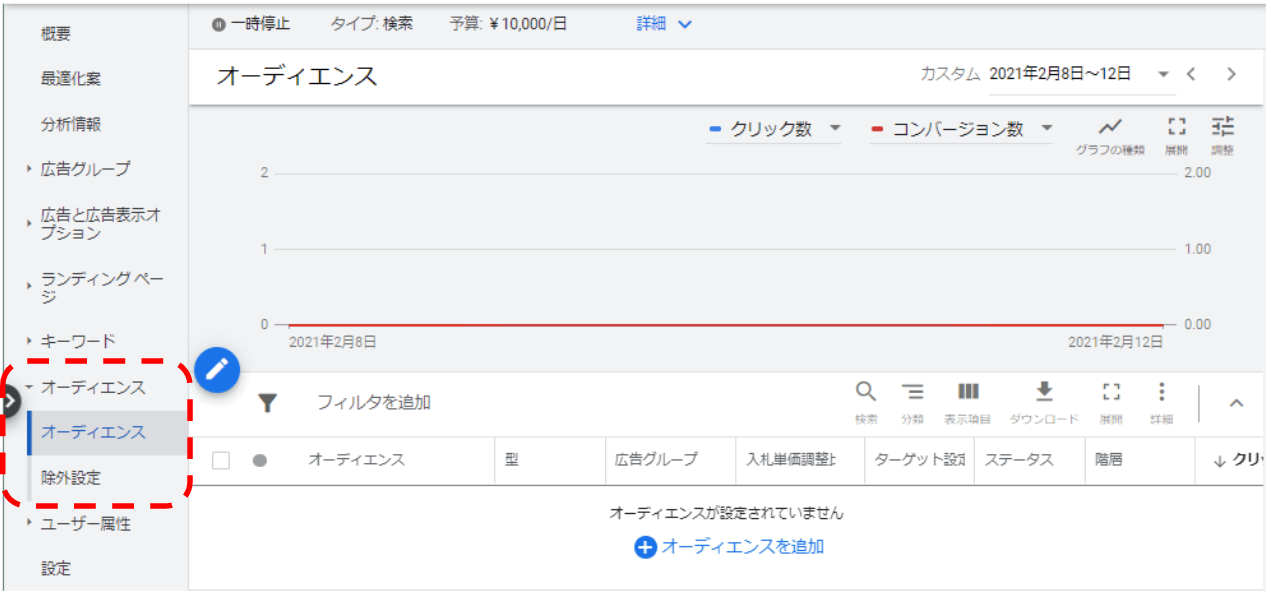Open the コンバージョン数 metric dropdown
This screenshot has height=595, width=1271.
coord(961,129)
